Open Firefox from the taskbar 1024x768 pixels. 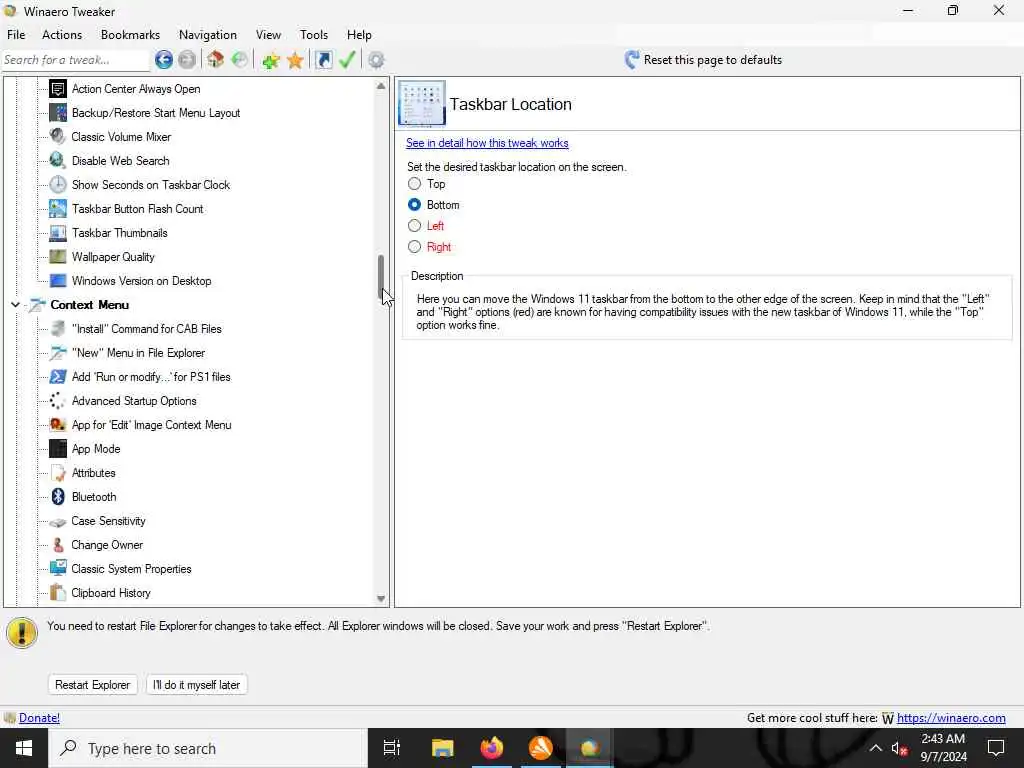[492, 748]
